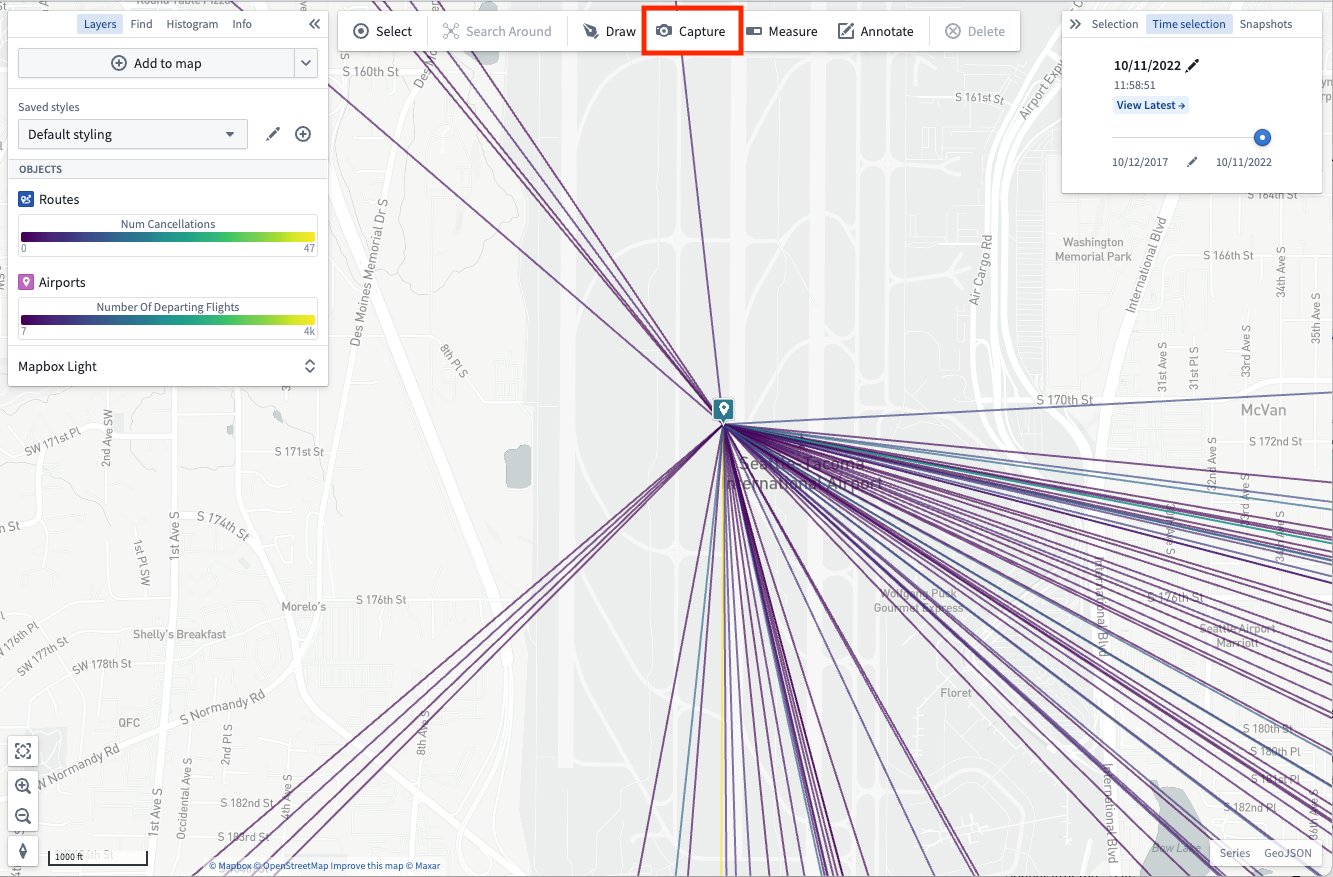Viewport: 1333px width, 877px height.
Task: Select the Airports layer row
Action: 168,282
